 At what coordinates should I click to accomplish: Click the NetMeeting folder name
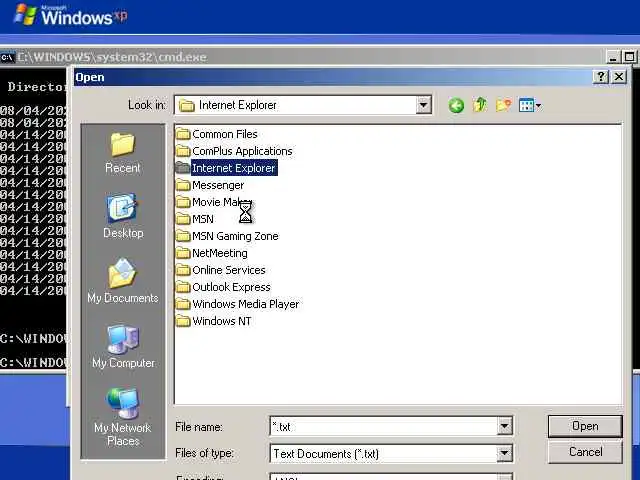tap(220, 253)
